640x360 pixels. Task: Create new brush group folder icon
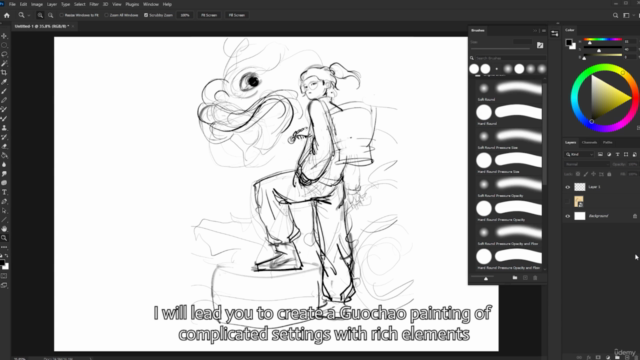coord(515,278)
